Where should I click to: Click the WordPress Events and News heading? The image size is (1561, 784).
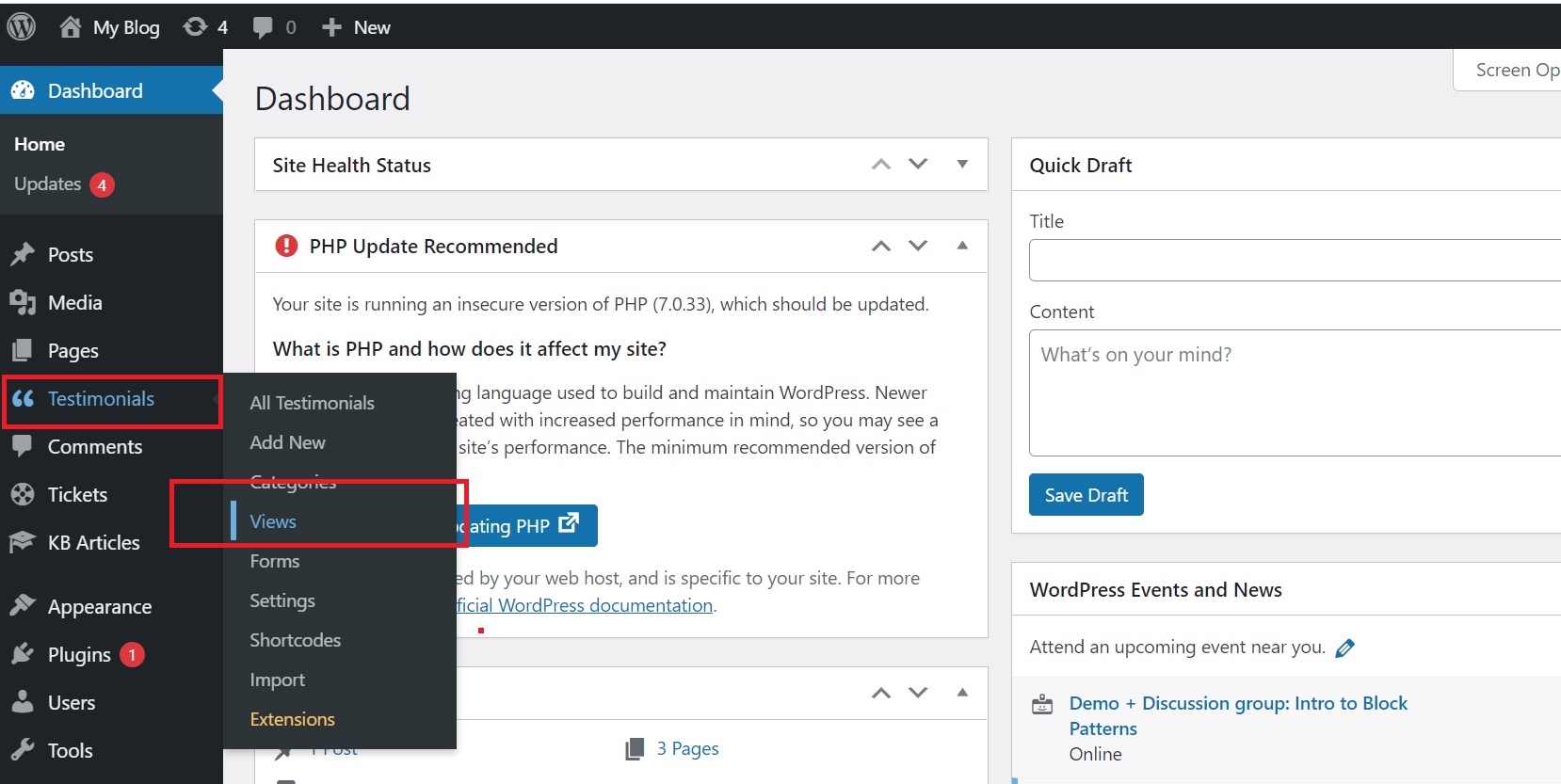pos(1155,590)
